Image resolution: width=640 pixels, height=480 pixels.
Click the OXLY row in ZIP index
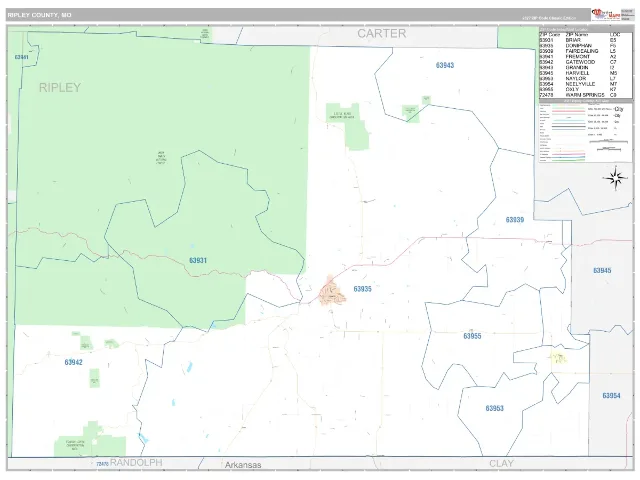[x=579, y=89]
